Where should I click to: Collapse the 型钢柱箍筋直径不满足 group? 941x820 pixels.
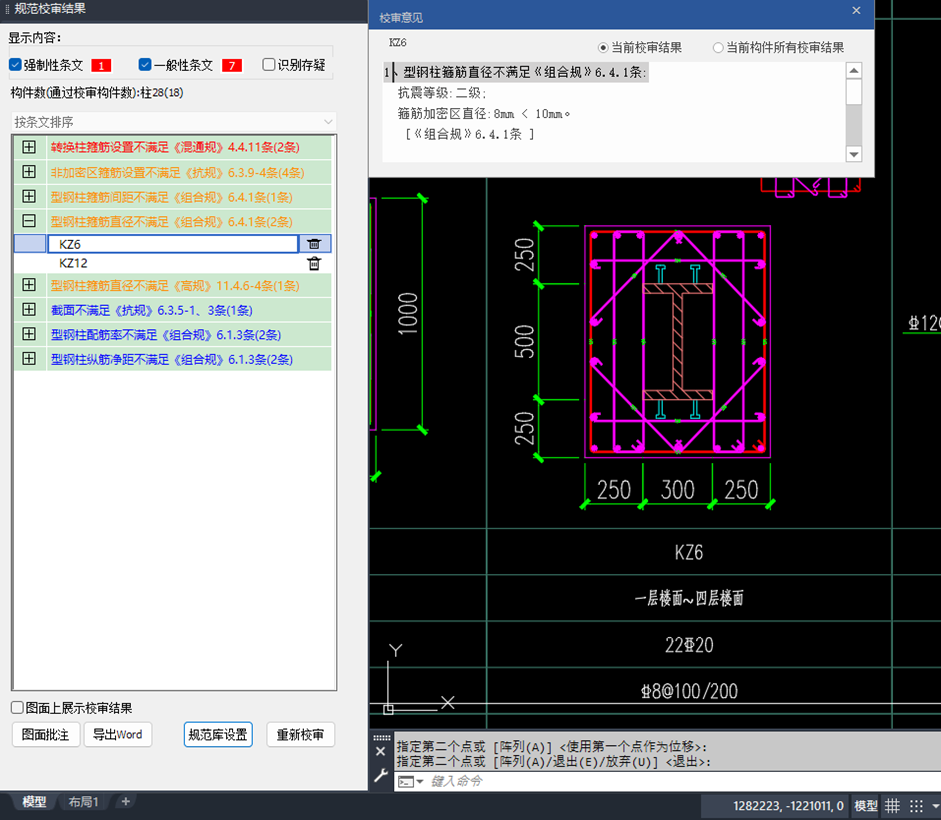[30, 221]
